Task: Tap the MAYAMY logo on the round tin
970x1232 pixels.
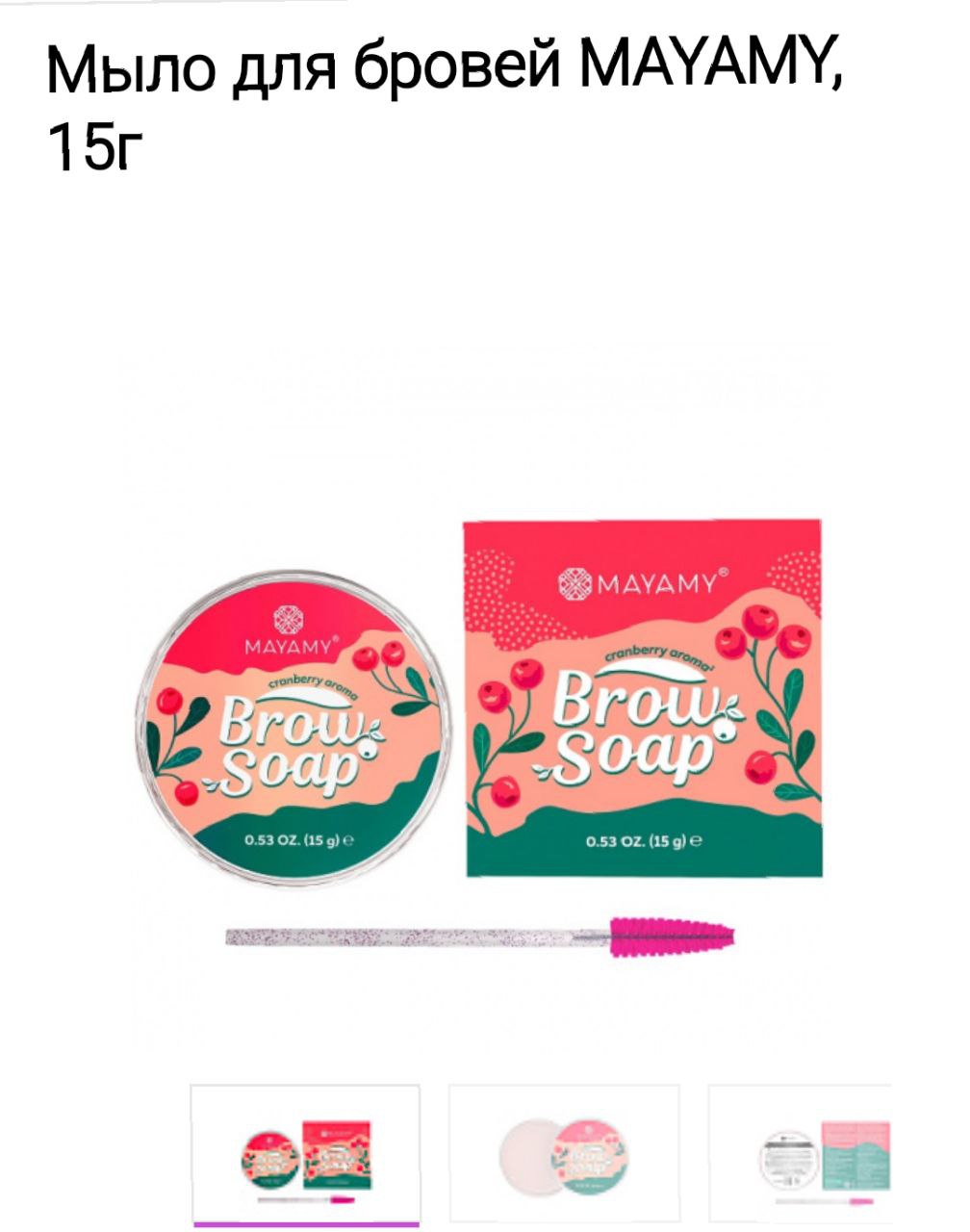Action: pos(290,630)
